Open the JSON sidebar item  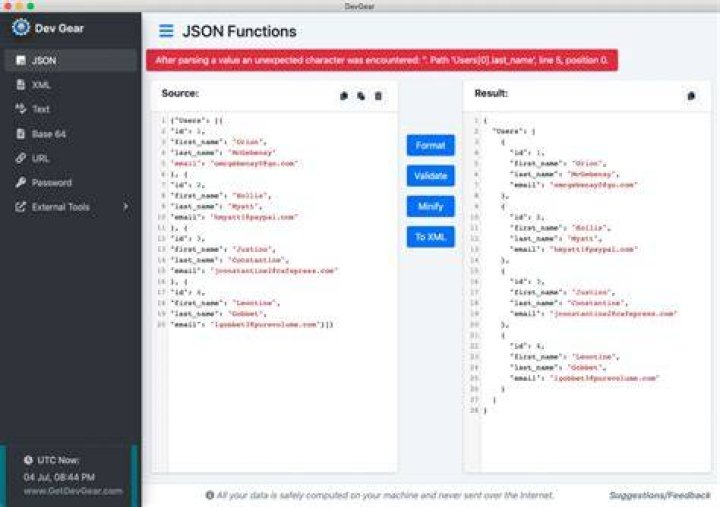point(71,60)
